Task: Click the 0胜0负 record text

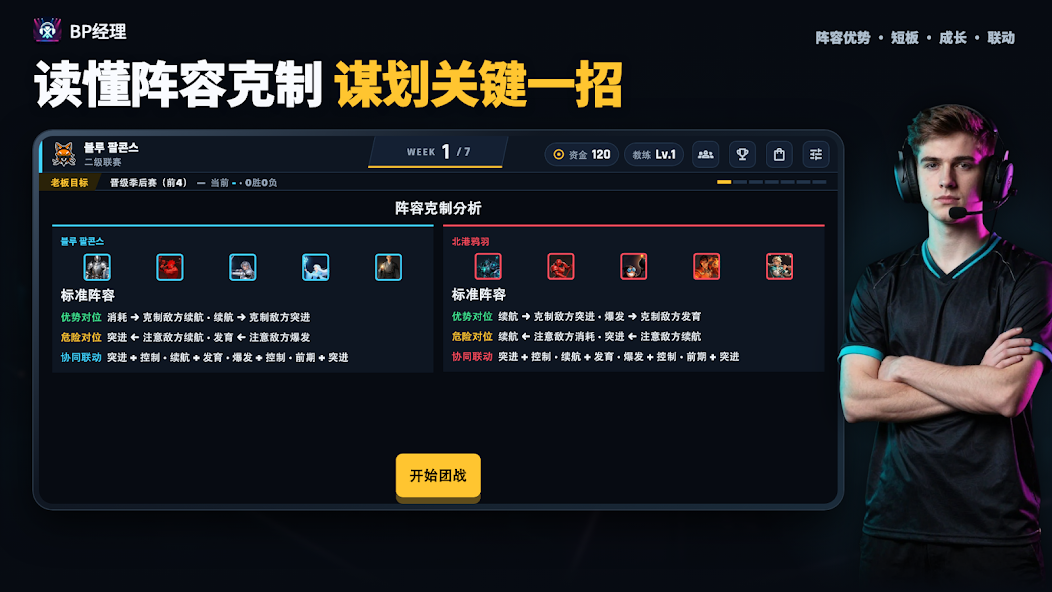Action: click(261, 183)
